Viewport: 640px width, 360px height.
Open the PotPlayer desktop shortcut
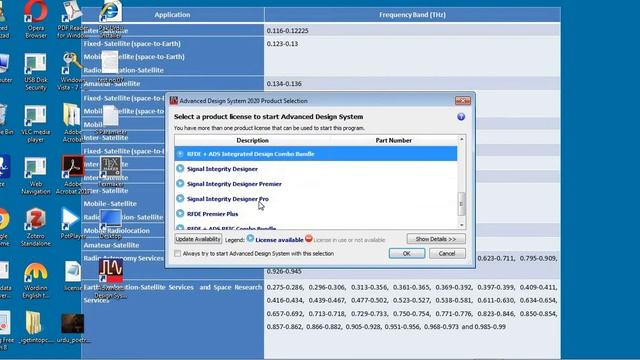click(72, 224)
